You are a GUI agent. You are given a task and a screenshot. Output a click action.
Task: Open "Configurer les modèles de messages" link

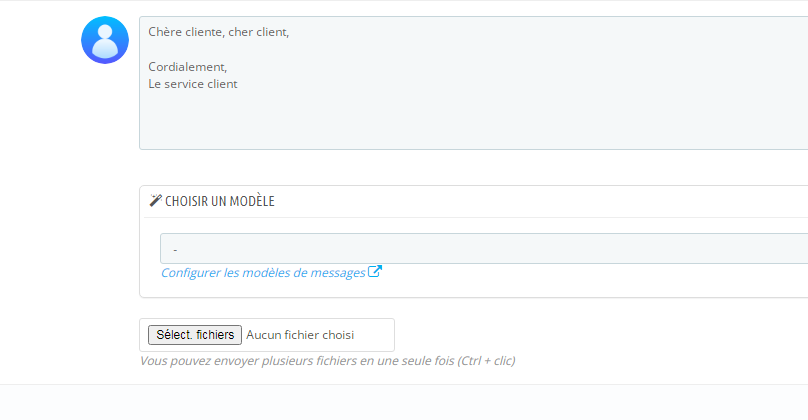click(263, 272)
